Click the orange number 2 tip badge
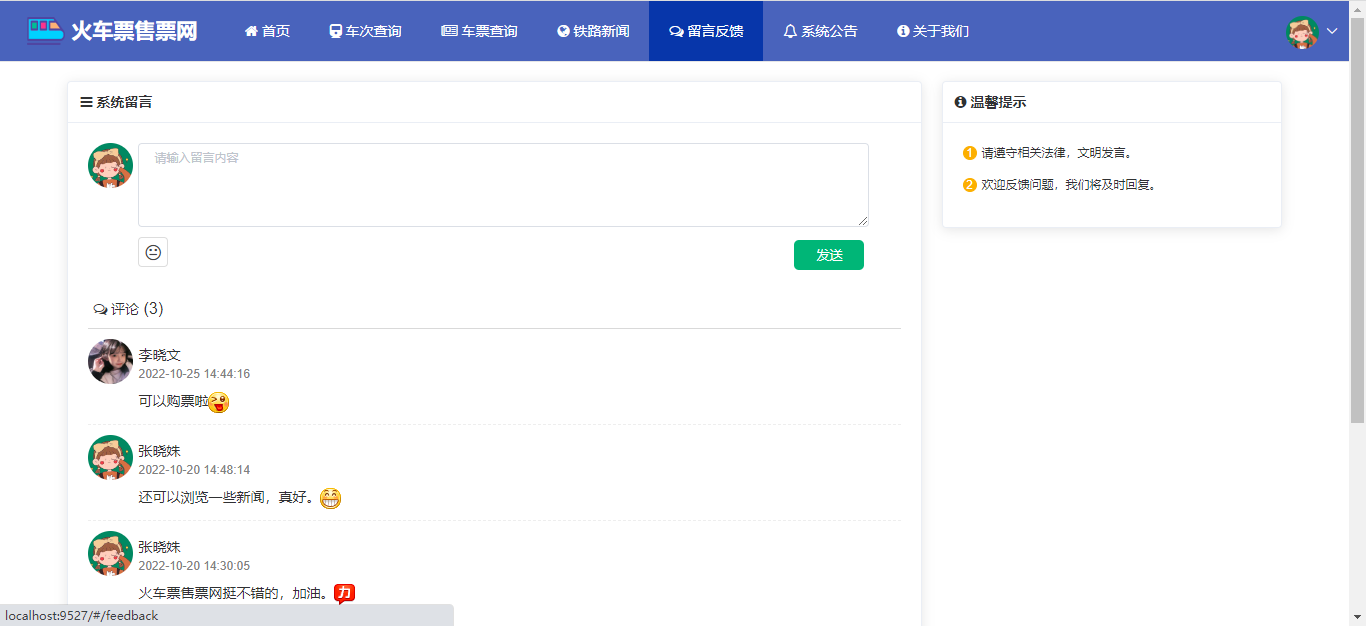1366x626 pixels. click(969, 185)
